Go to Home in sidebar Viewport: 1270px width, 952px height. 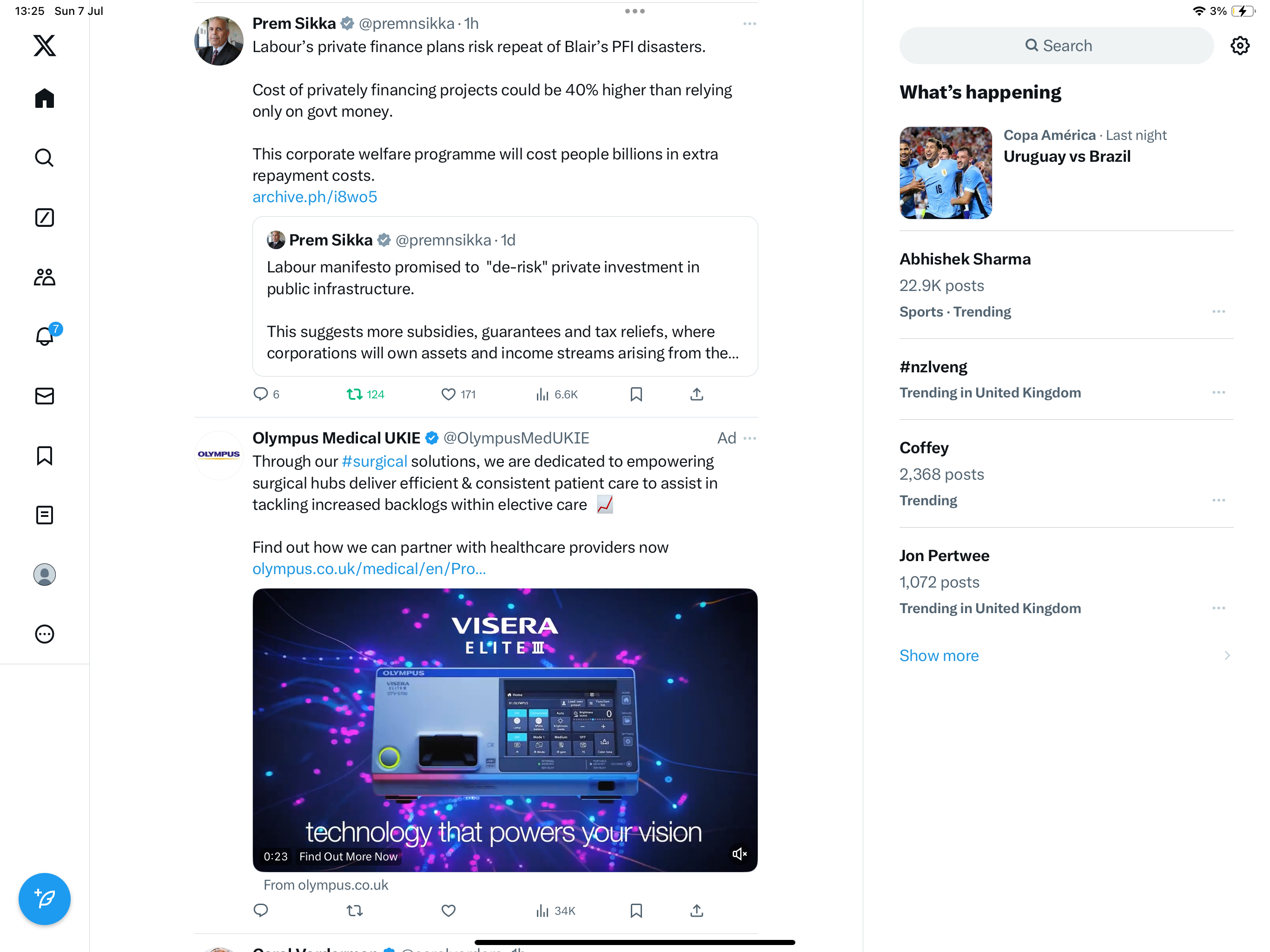coord(44,98)
